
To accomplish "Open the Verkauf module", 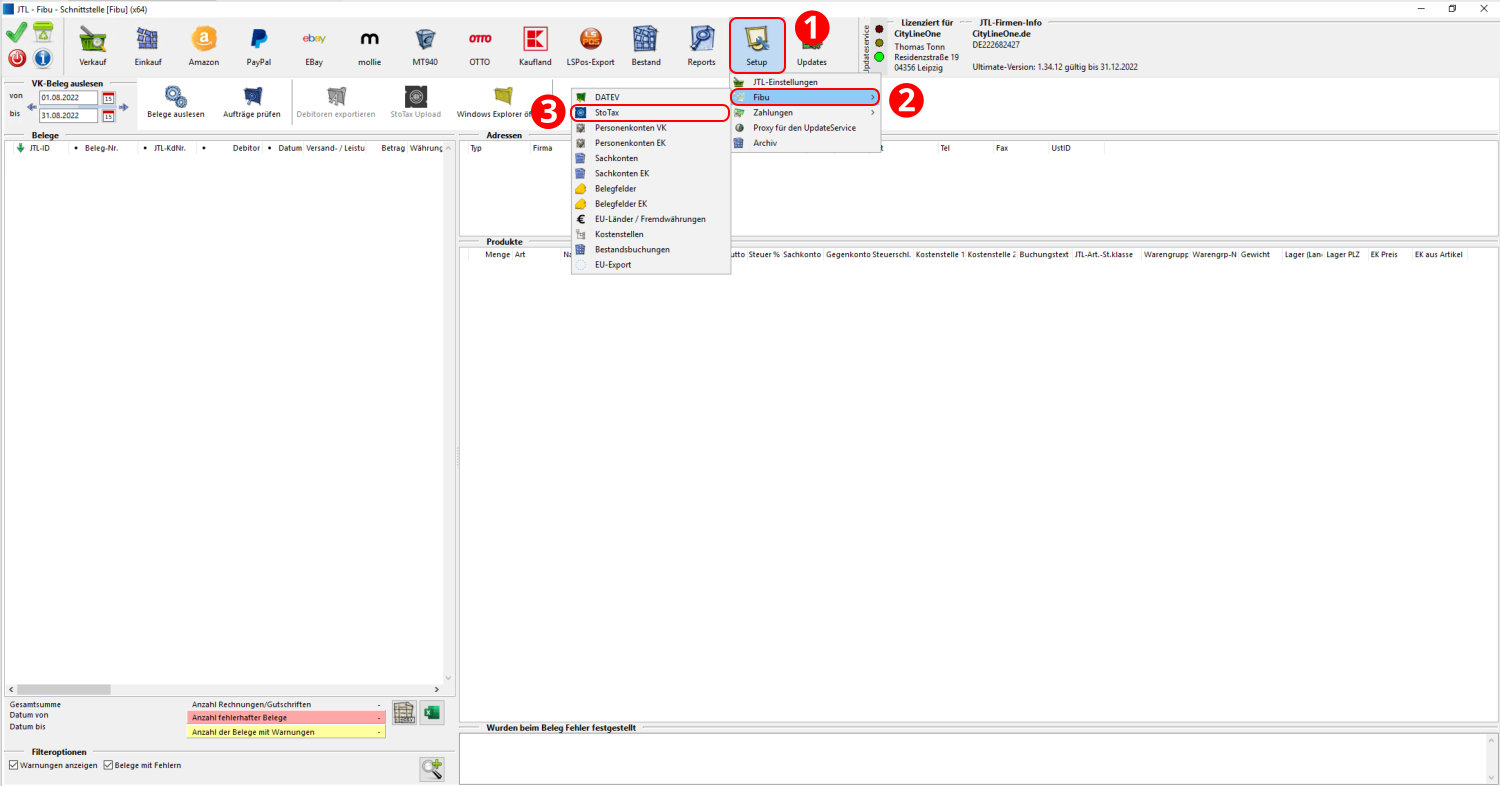I will pyautogui.click(x=93, y=45).
